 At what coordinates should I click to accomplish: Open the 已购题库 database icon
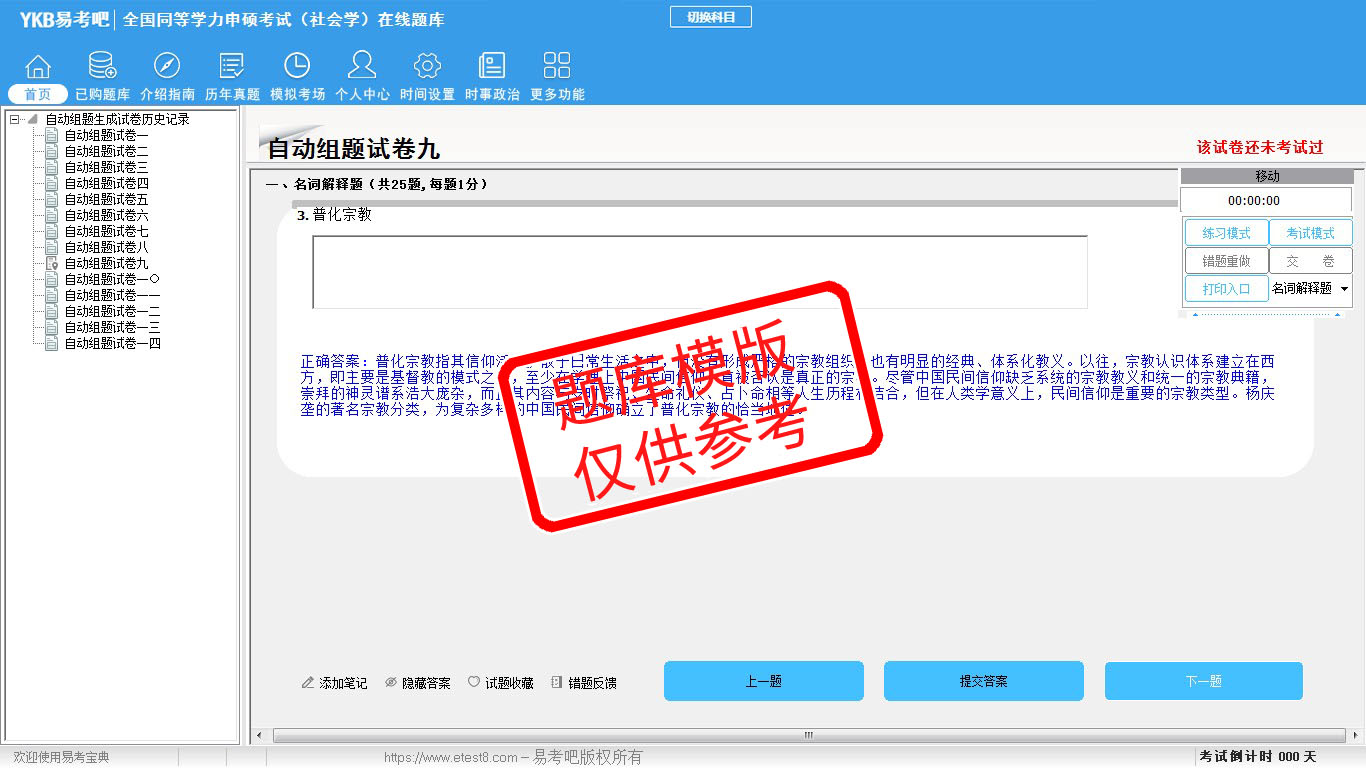point(102,67)
